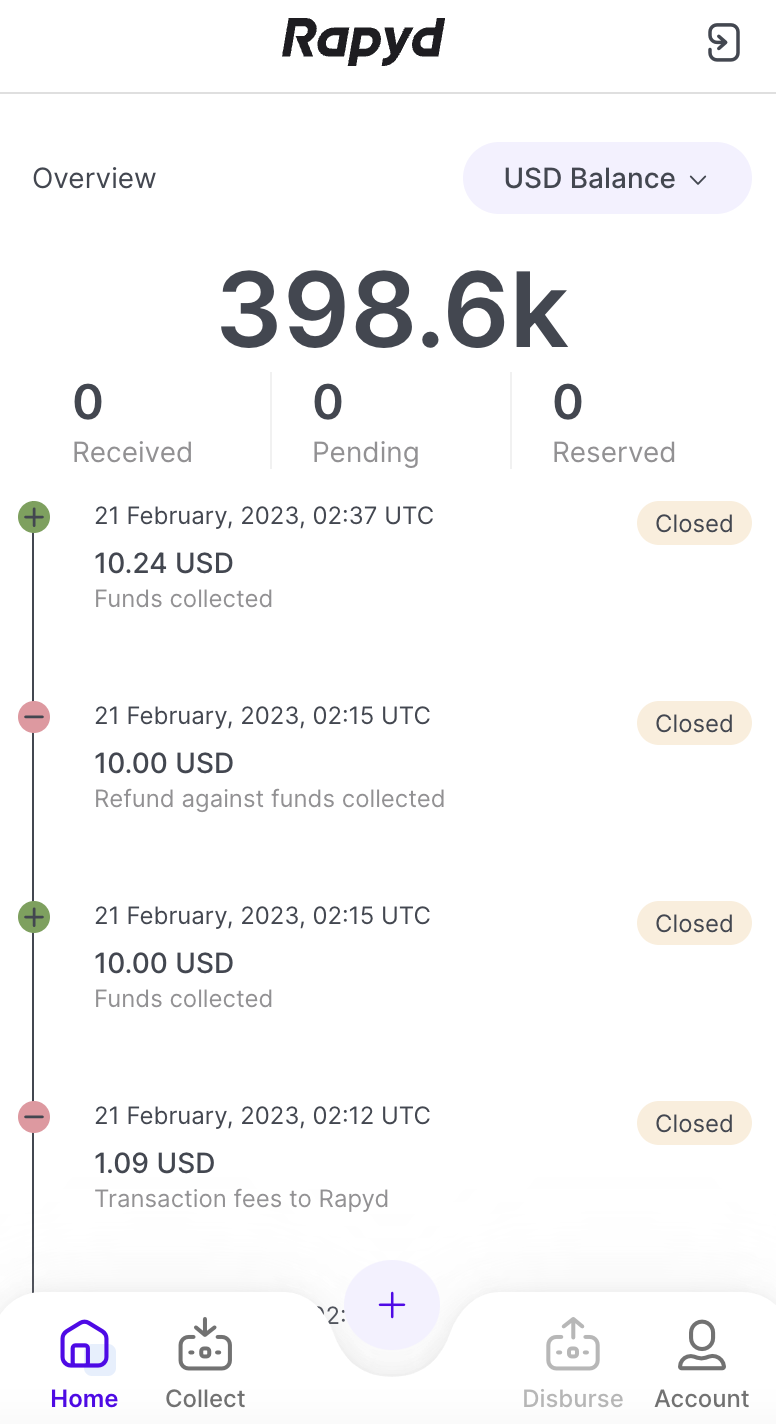Tap the purple plus floating button
This screenshot has height=1424, width=776.
click(x=391, y=1305)
